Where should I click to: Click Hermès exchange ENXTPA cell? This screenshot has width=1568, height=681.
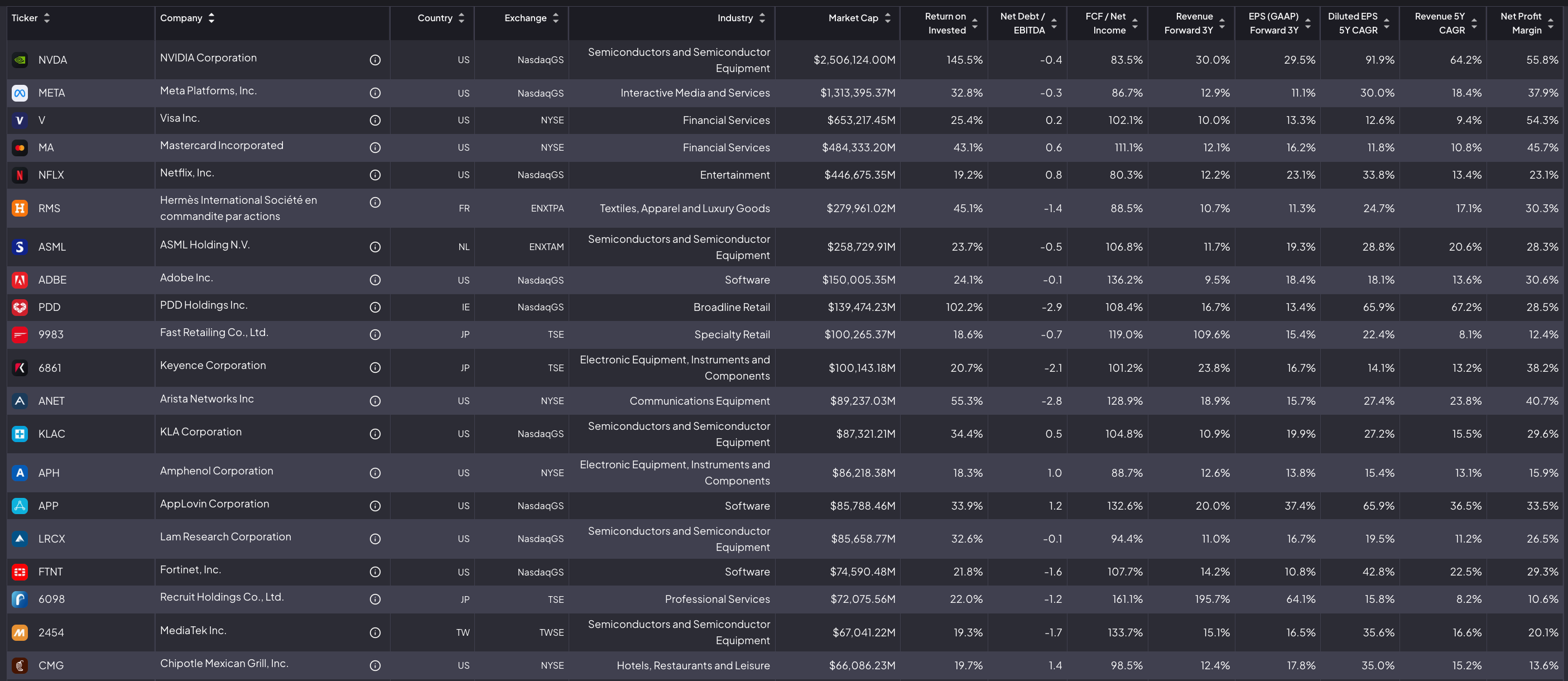[x=547, y=208]
